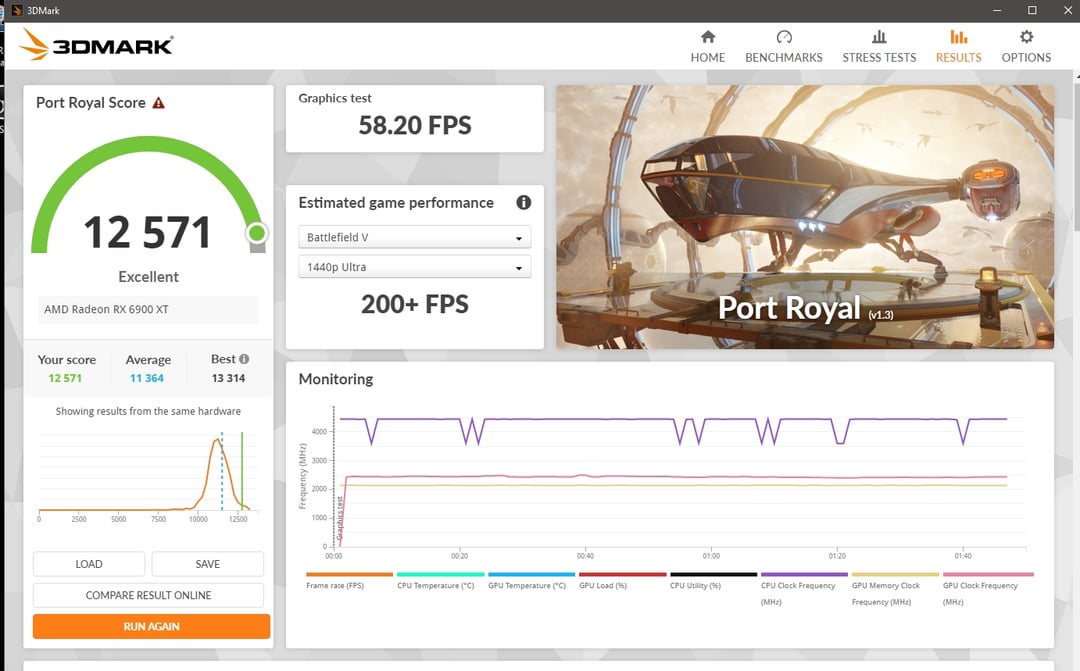Click the Graphics test heading
The image size is (1080, 671).
pyautogui.click(x=335, y=98)
